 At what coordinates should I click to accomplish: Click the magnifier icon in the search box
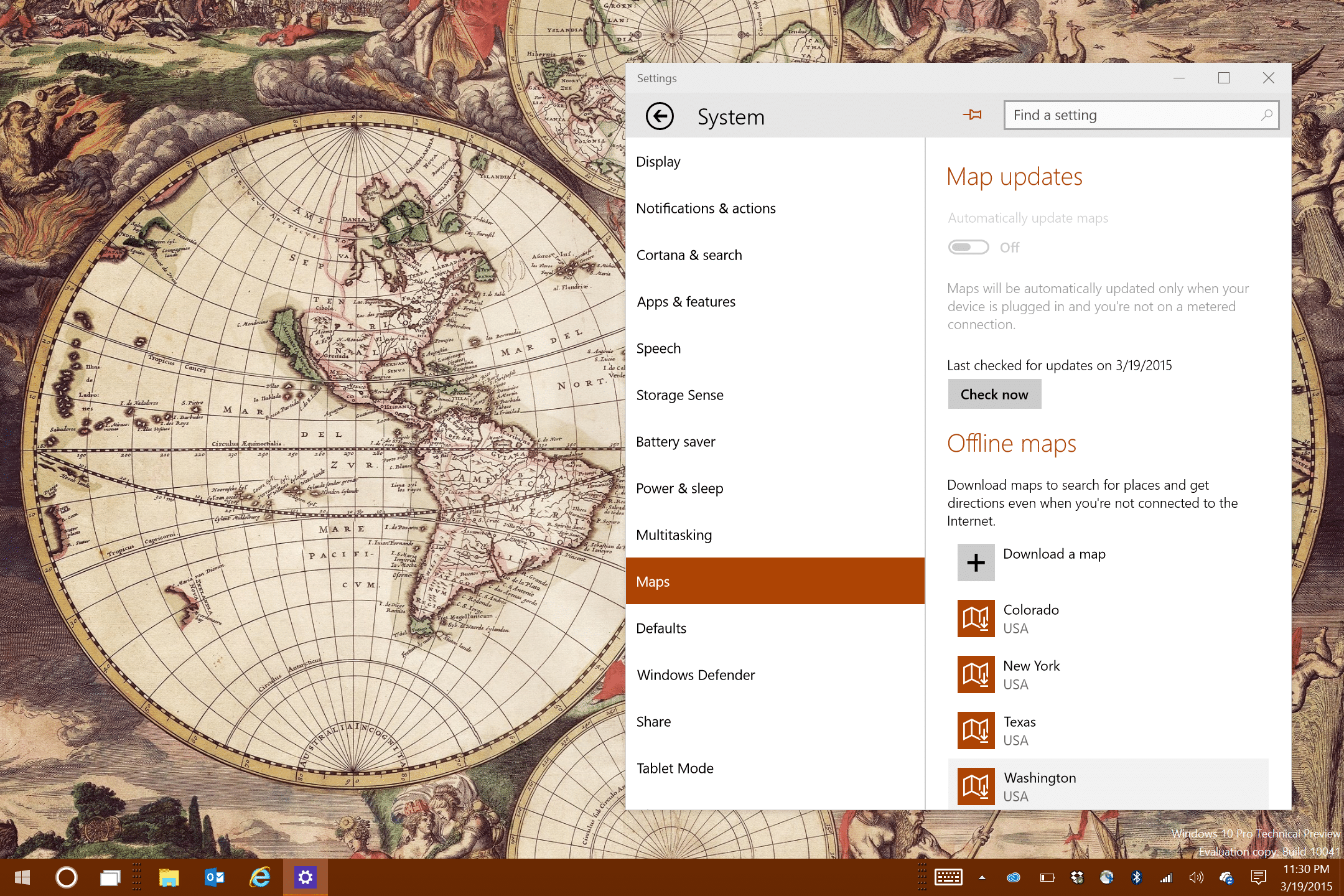[1266, 115]
